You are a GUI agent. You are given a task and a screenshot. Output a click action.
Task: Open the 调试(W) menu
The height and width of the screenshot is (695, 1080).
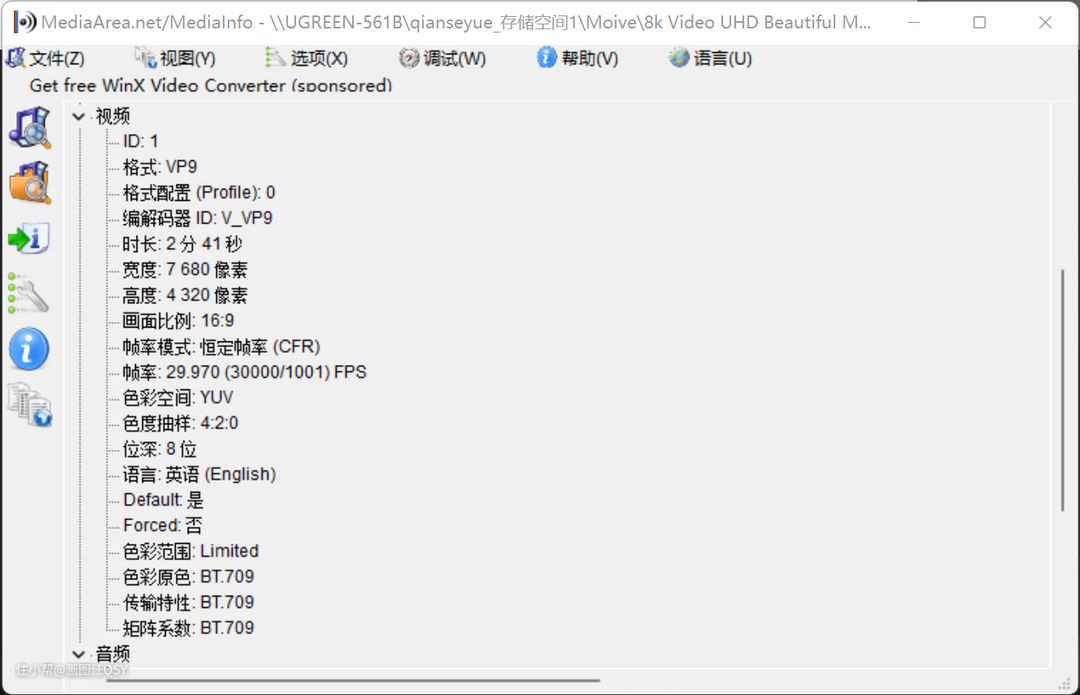443,59
